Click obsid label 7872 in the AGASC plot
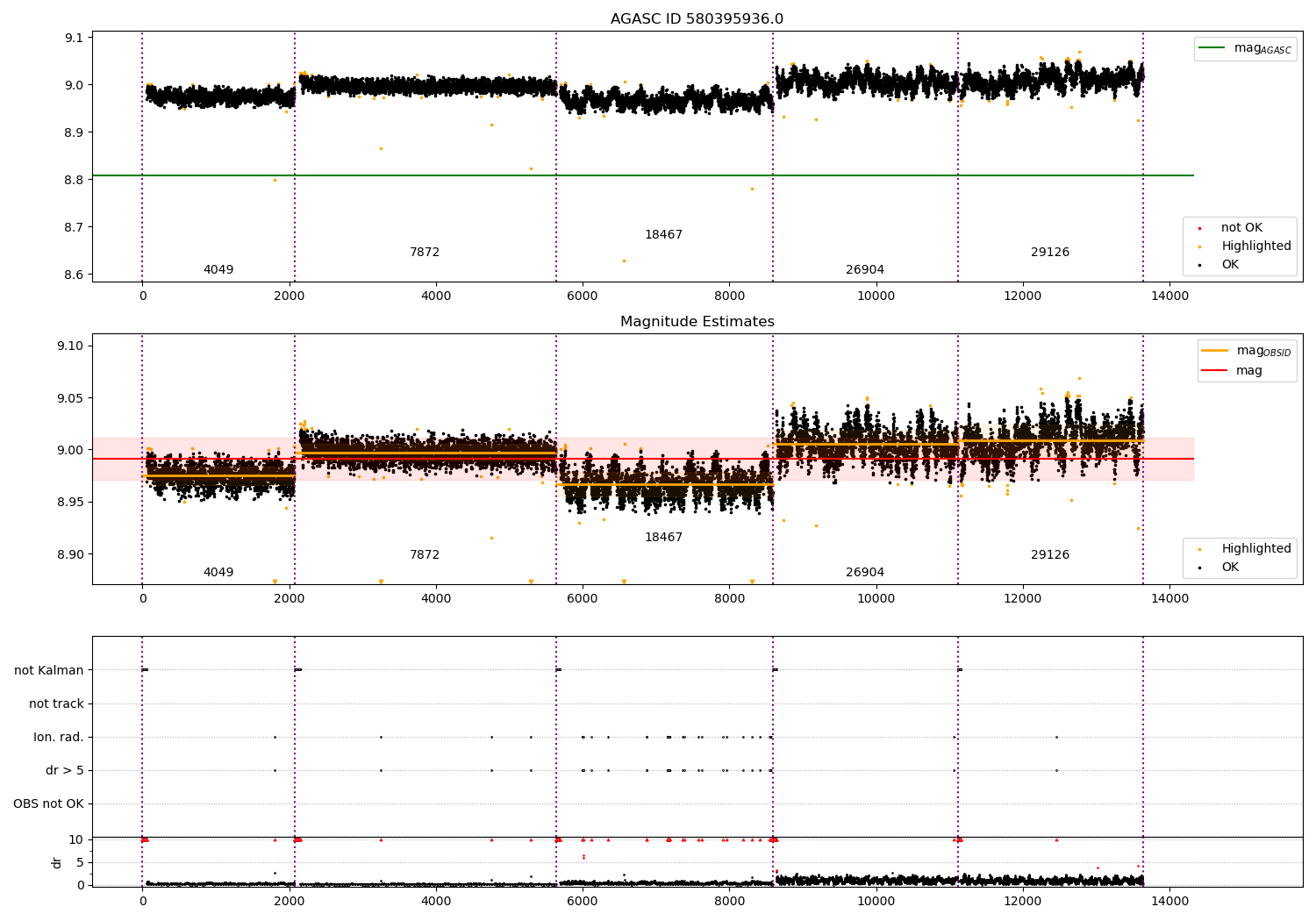The width and height of the screenshot is (1316, 921). click(425, 253)
